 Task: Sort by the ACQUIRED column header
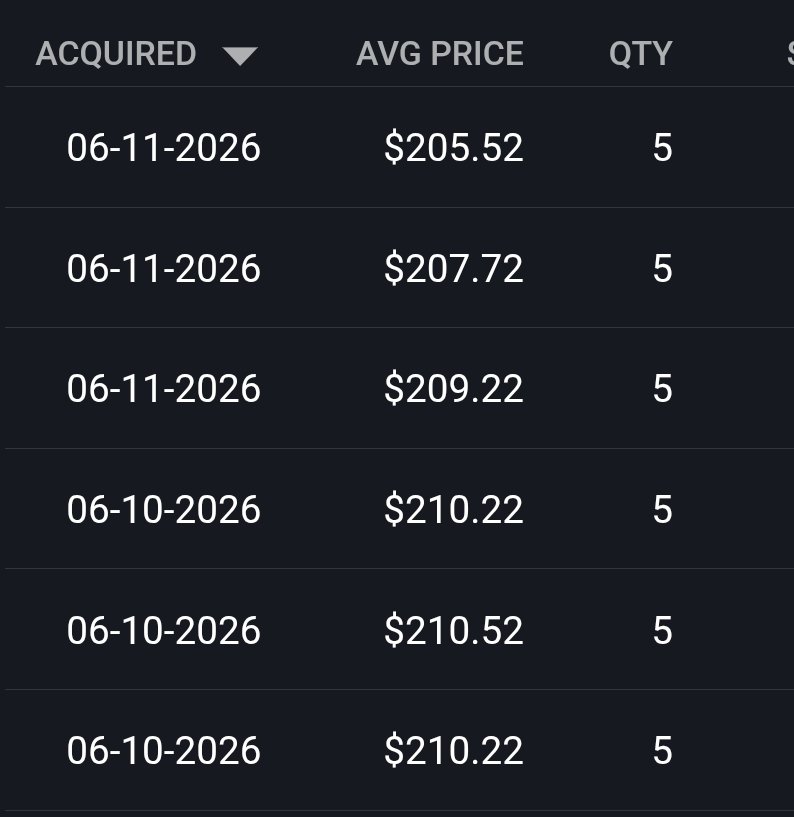coord(116,54)
